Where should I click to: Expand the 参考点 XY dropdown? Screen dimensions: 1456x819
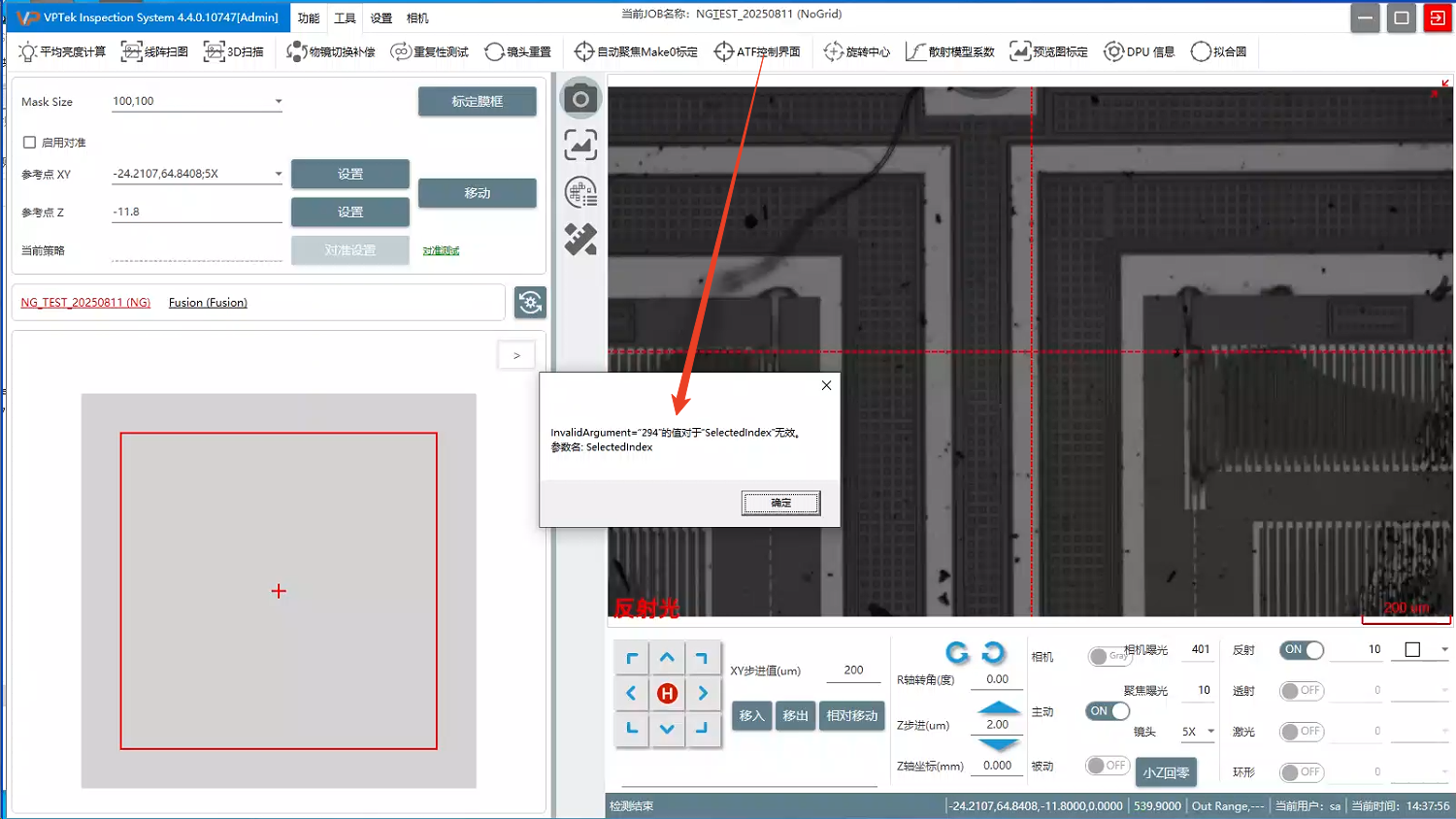tap(279, 174)
